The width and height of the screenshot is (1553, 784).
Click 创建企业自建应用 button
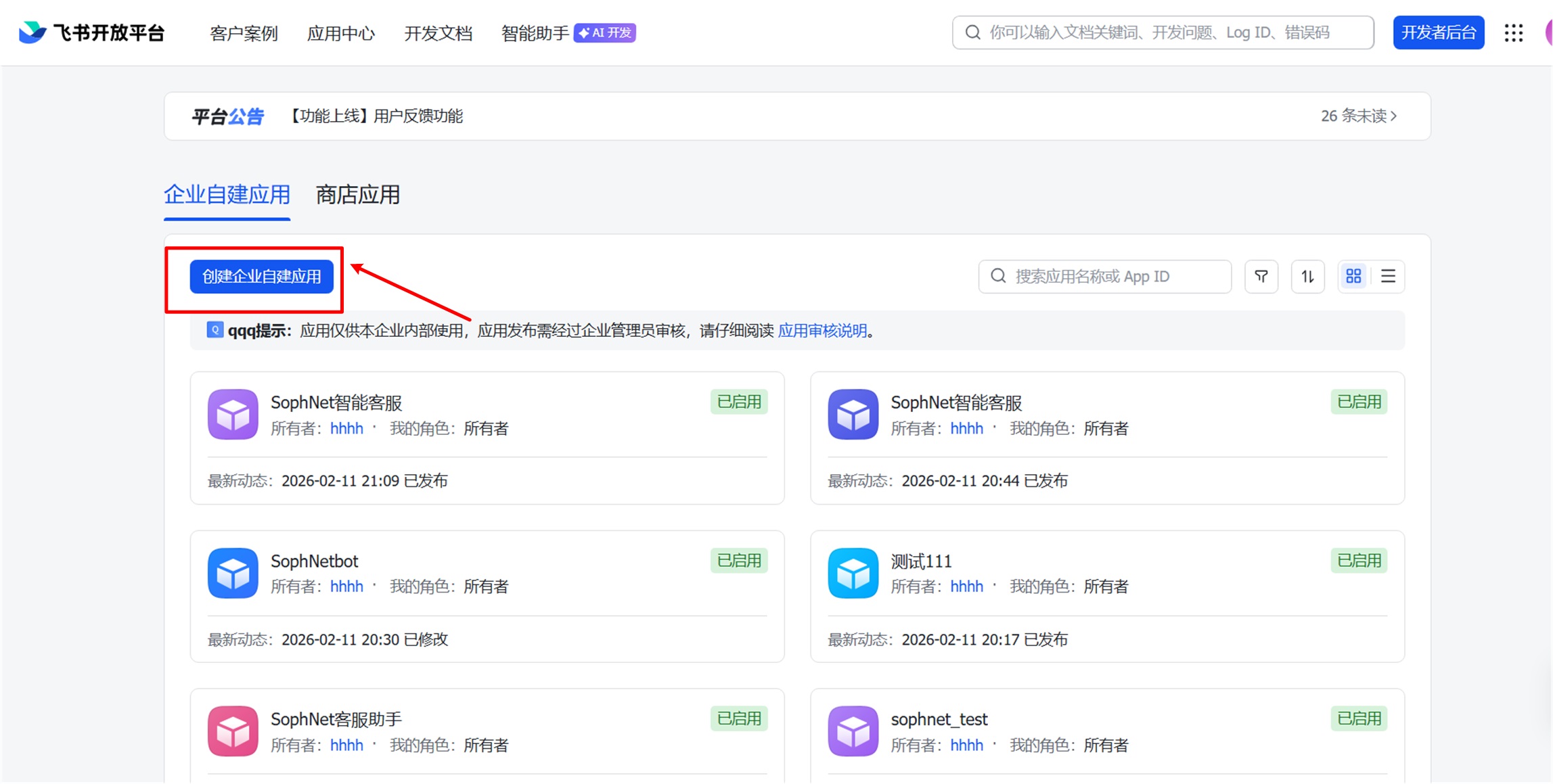[261, 277]
